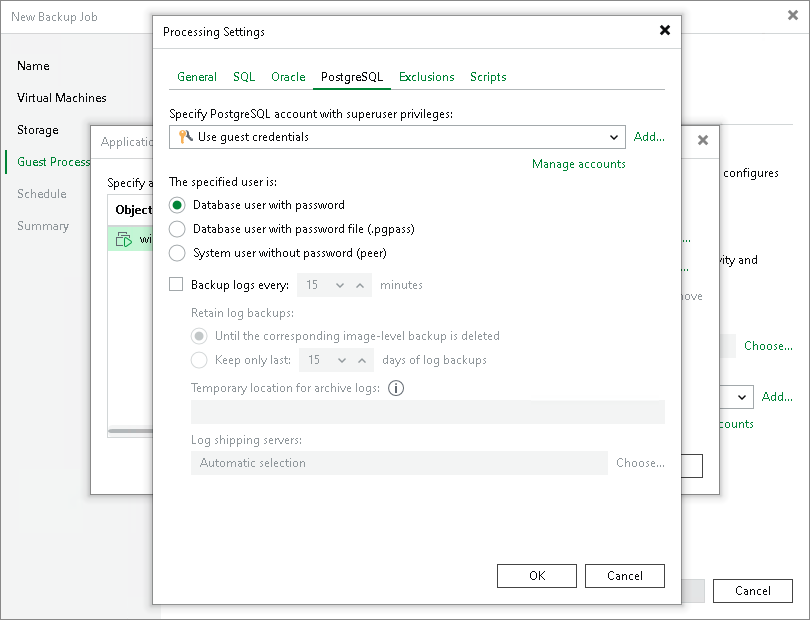Click the VM icon in the object list
Image resolution: width=810 pixels, height=620 pixels.
124,239
